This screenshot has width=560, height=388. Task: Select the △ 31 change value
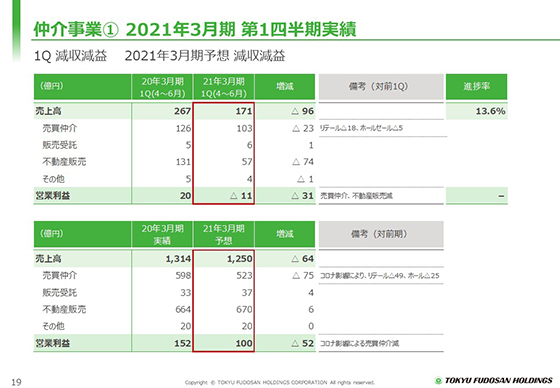click(302, 196)
